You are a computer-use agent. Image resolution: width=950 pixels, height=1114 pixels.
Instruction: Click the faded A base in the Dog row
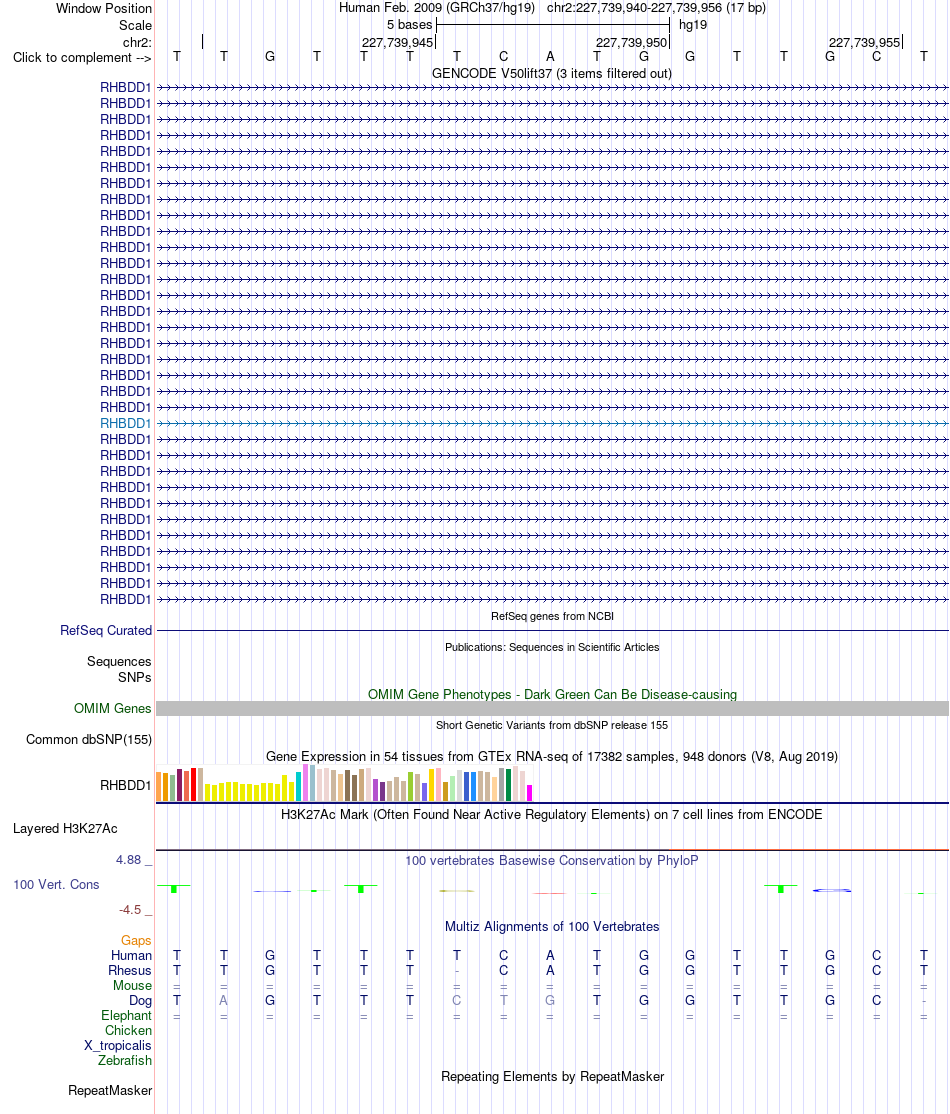223,1000
